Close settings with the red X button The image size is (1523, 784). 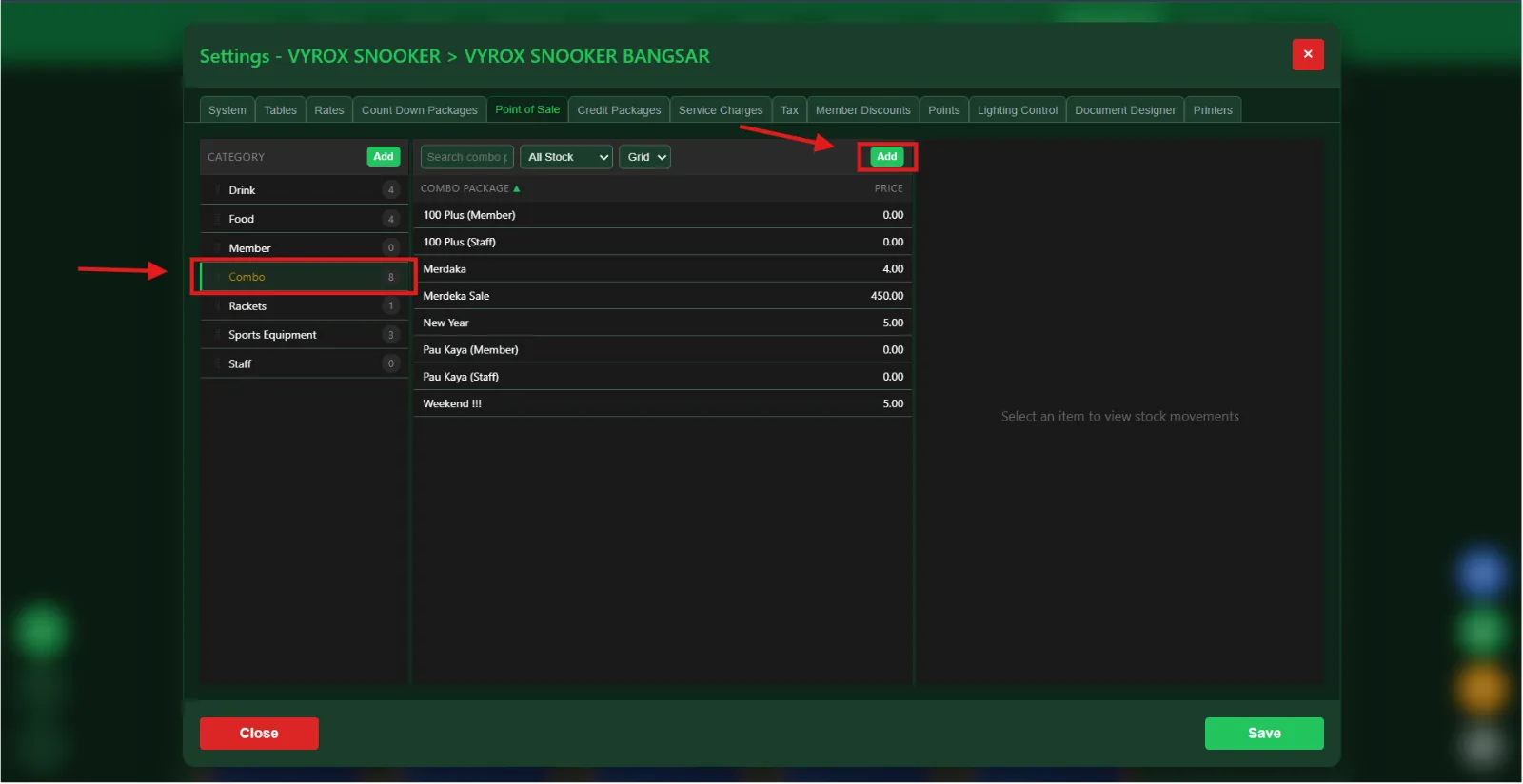(1308, 54)
